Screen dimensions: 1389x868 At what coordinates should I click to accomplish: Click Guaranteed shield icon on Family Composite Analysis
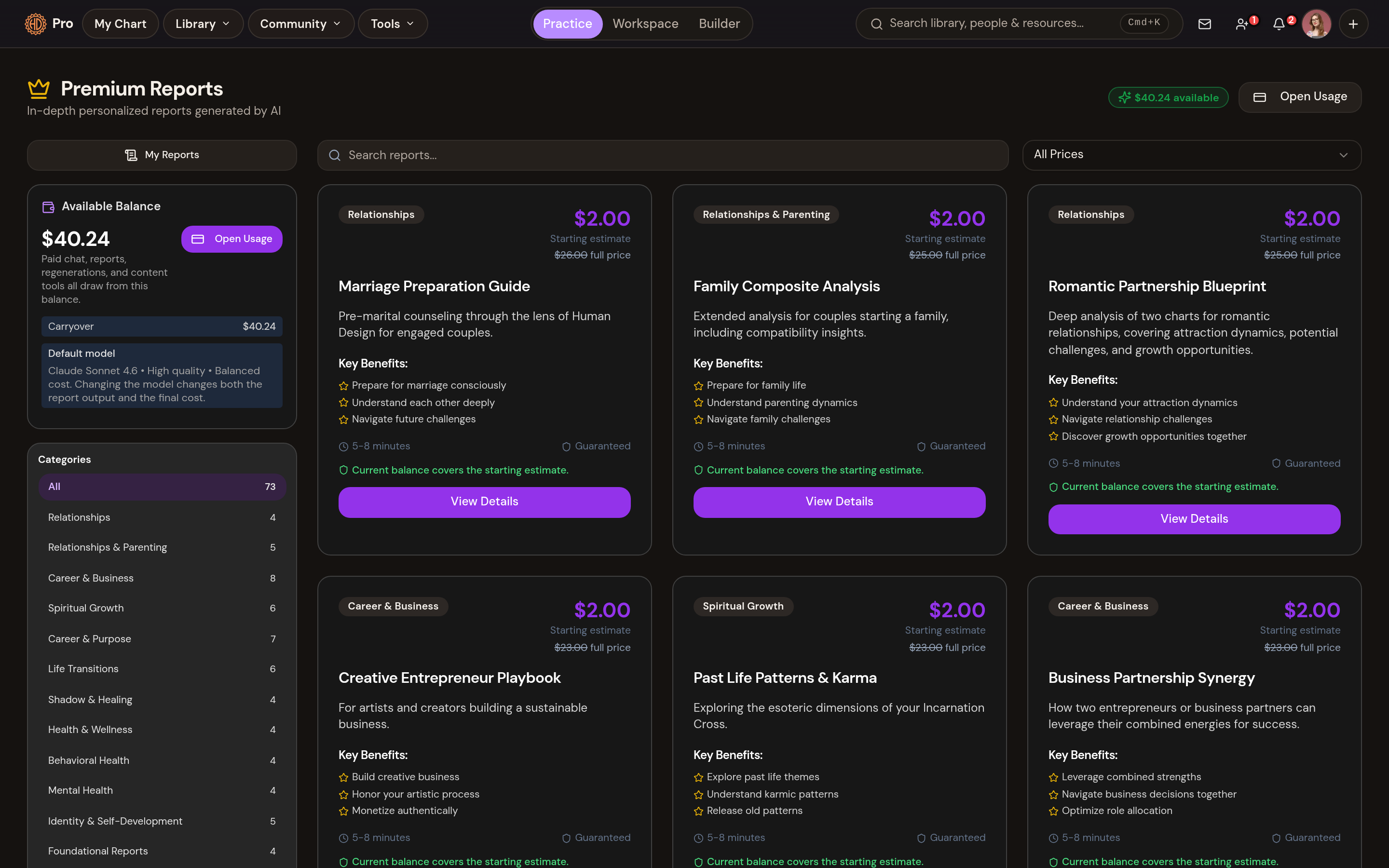921,447
